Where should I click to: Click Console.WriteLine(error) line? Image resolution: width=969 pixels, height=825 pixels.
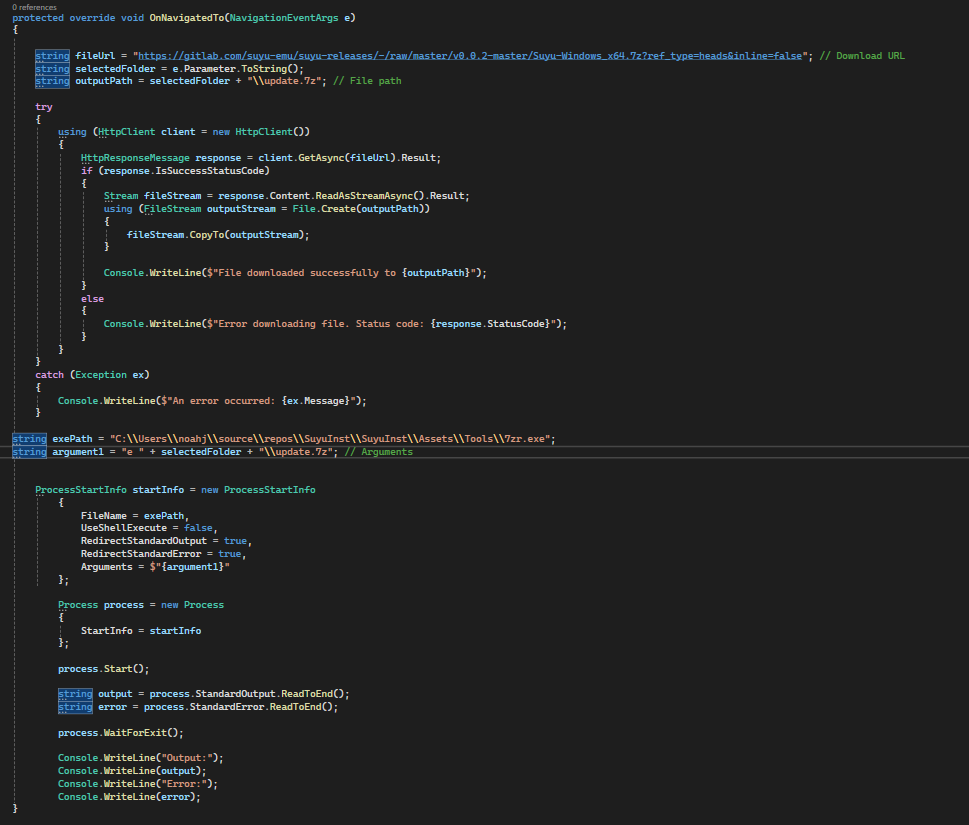pyautogui.click(x=129, y=797)
